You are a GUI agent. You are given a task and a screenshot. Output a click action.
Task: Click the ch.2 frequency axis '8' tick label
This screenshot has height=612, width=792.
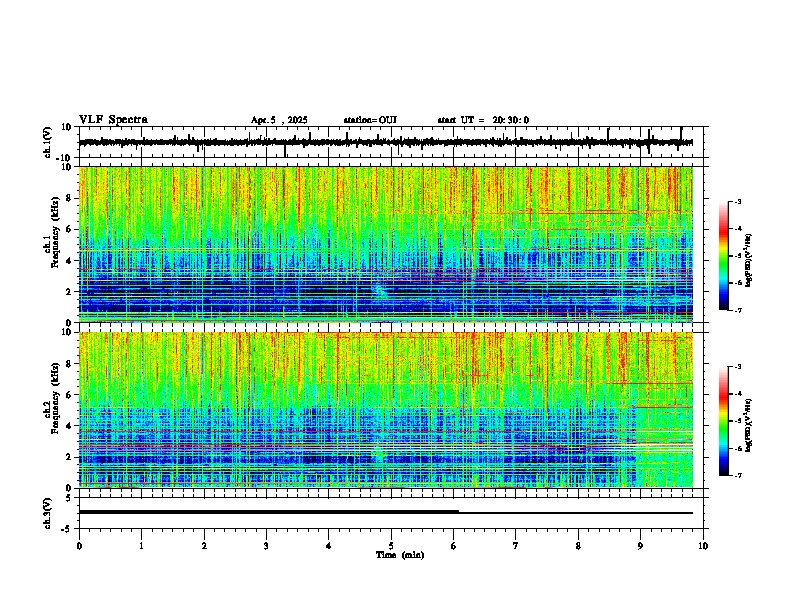tap(70, 364)
